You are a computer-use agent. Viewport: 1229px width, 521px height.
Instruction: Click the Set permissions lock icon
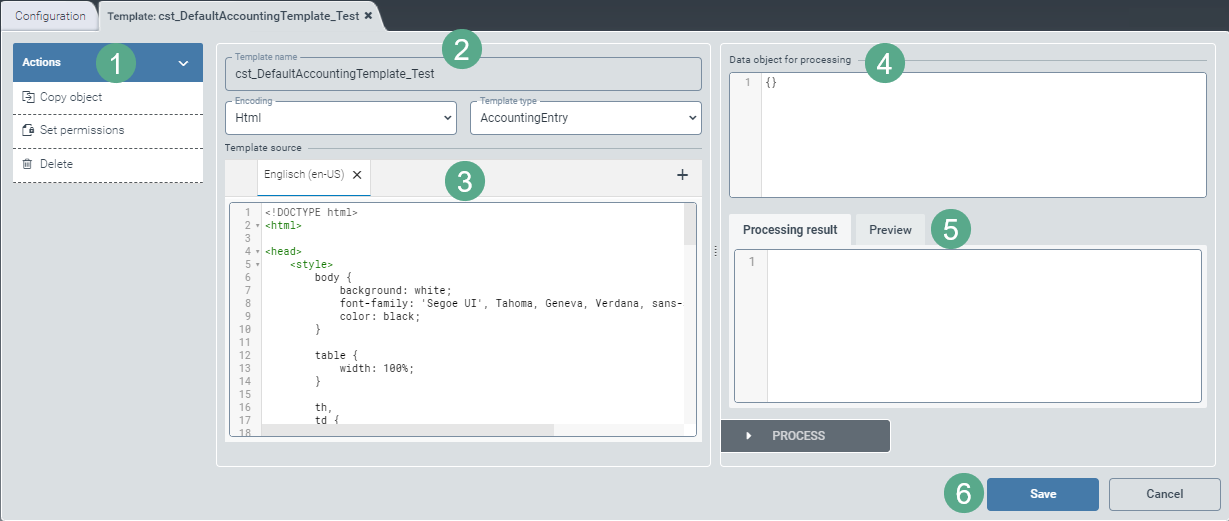(x=28, y=130)
